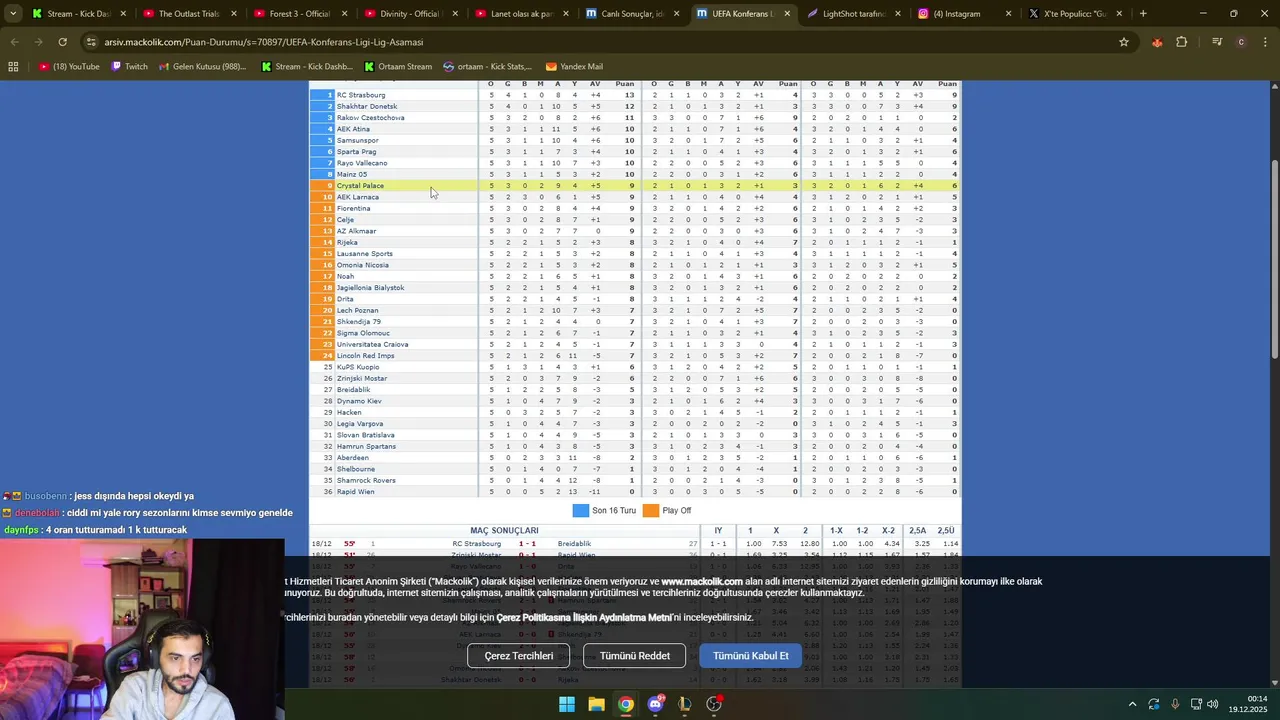Open the bookmarks apps grid icon
The width and height of the screenshot is (1280, 720).
click(13, 67)
